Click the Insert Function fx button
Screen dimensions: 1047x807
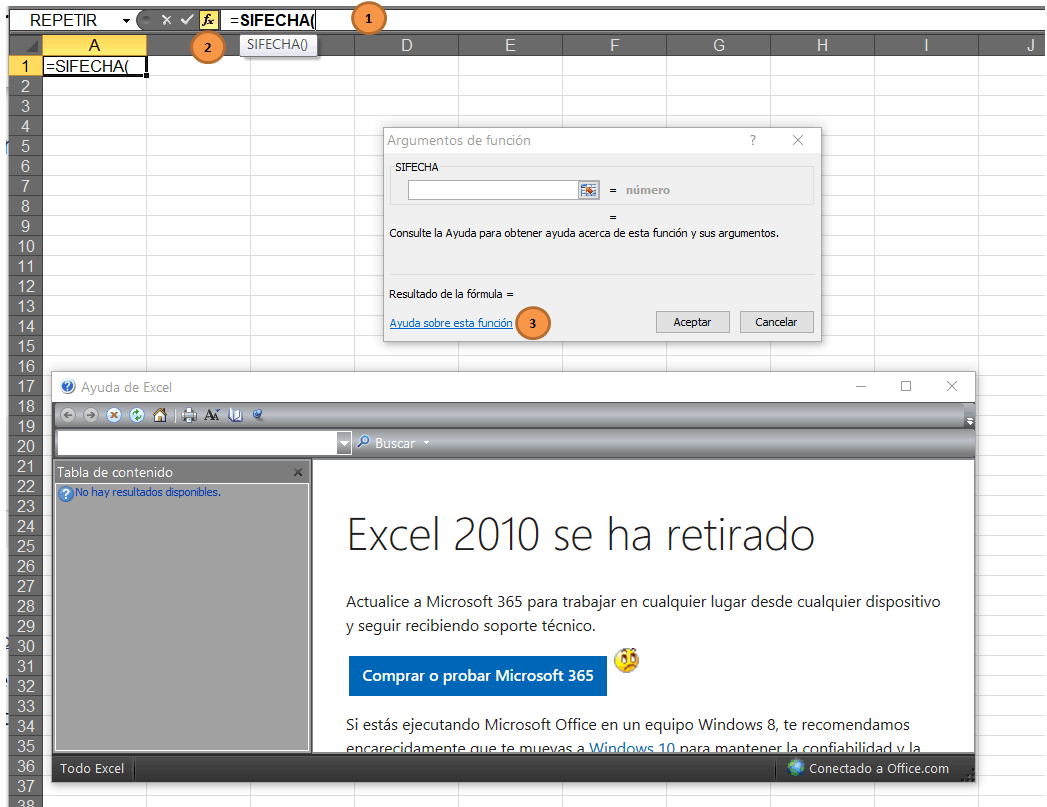(208, 20)
